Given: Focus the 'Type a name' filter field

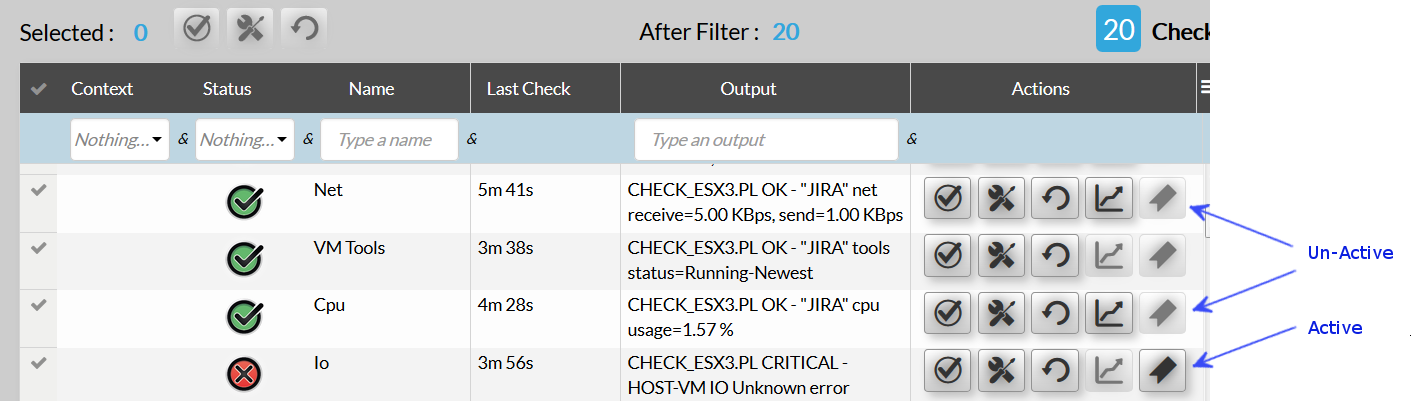Looking at the screenshot, I should (x=389, y=140).
